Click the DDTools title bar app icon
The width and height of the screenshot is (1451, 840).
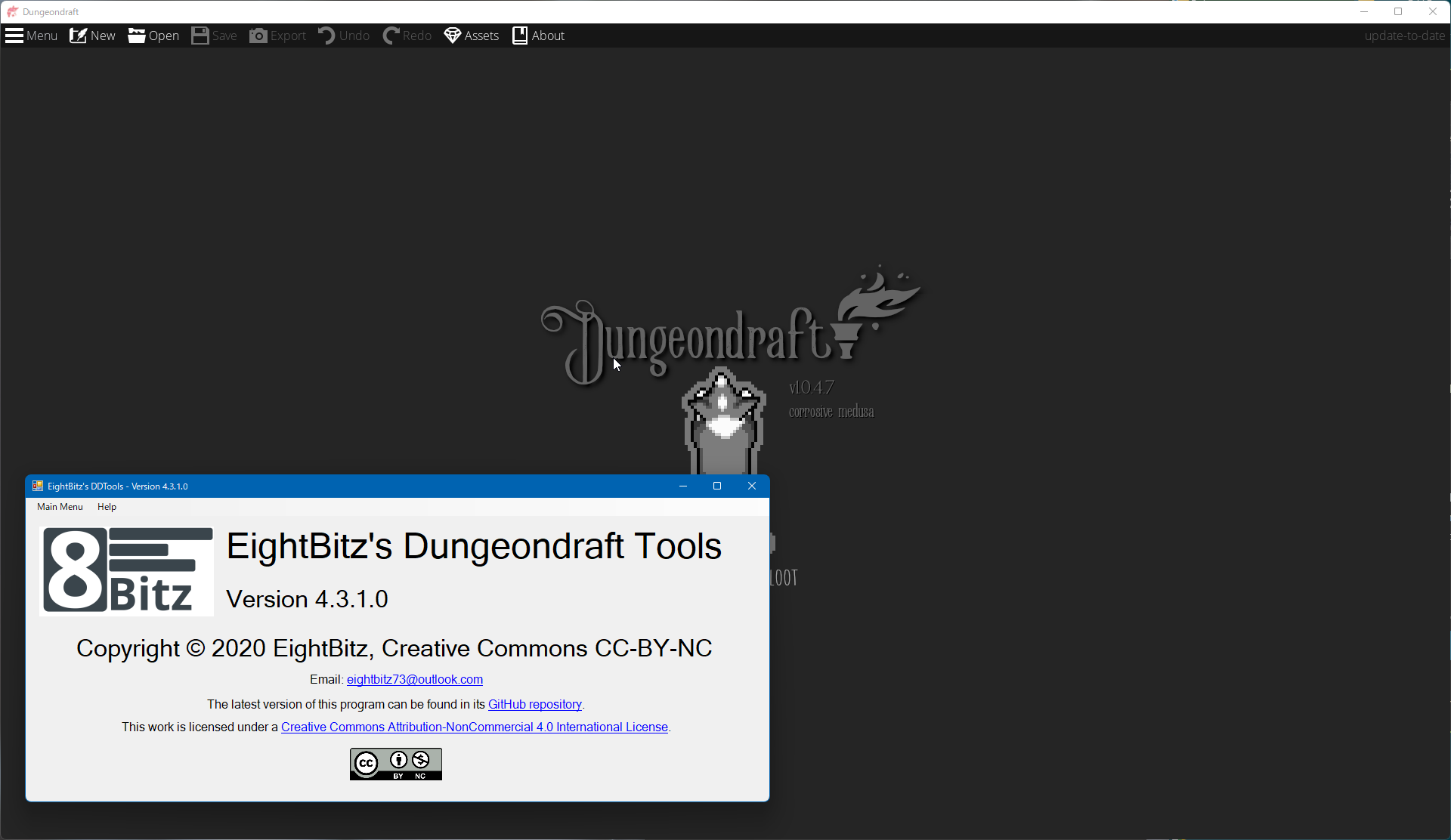[x=38, y=486]
